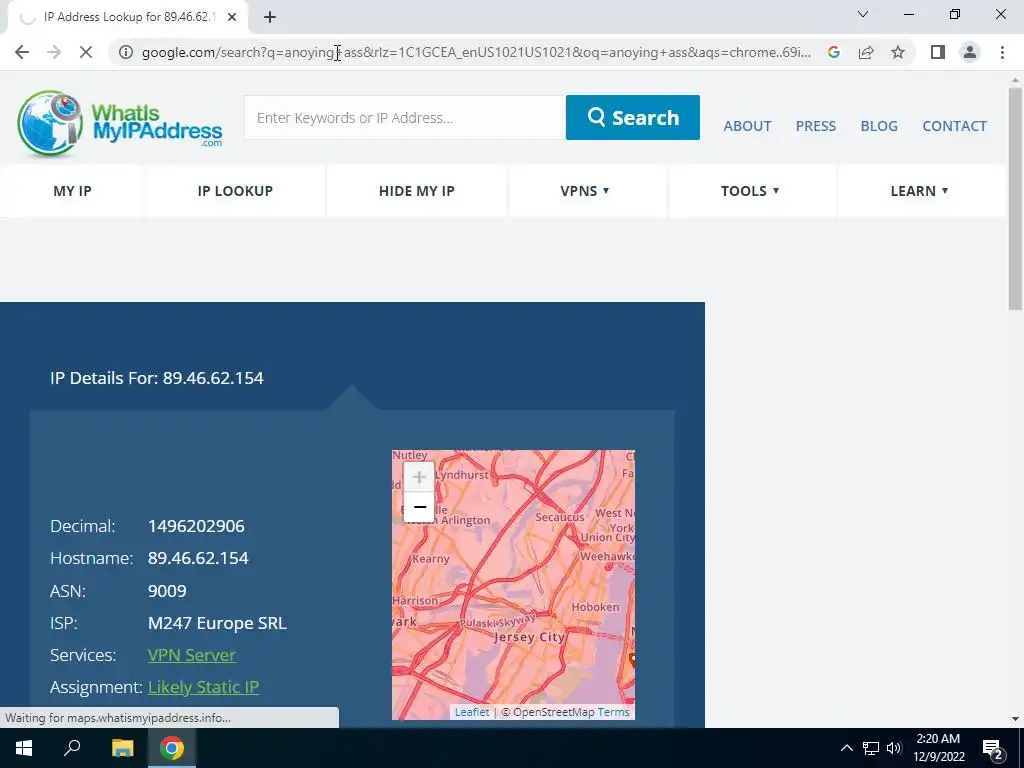
Task: Click the Enter Keywords or IP Address field
Action: click(405, 118)
